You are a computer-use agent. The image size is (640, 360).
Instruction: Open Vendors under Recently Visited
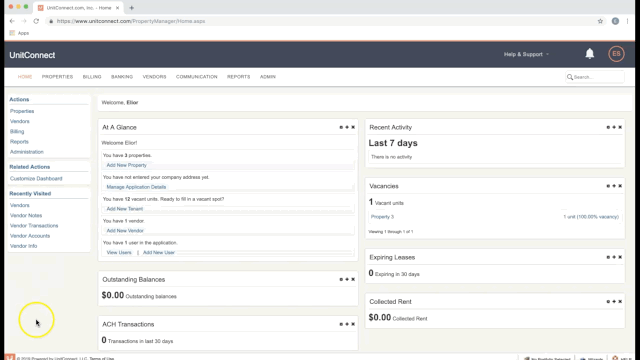(20, 205)
